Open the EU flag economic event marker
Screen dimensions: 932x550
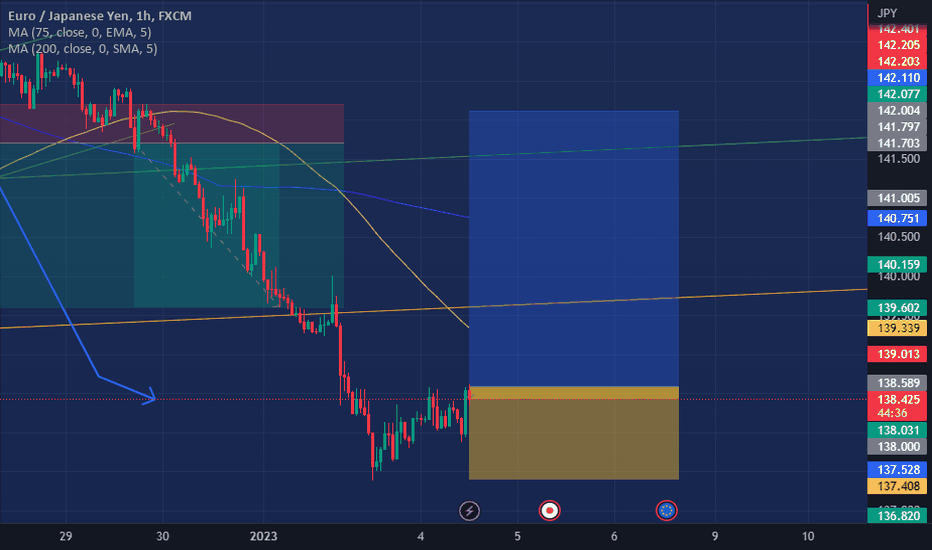(x=666, y=511)
